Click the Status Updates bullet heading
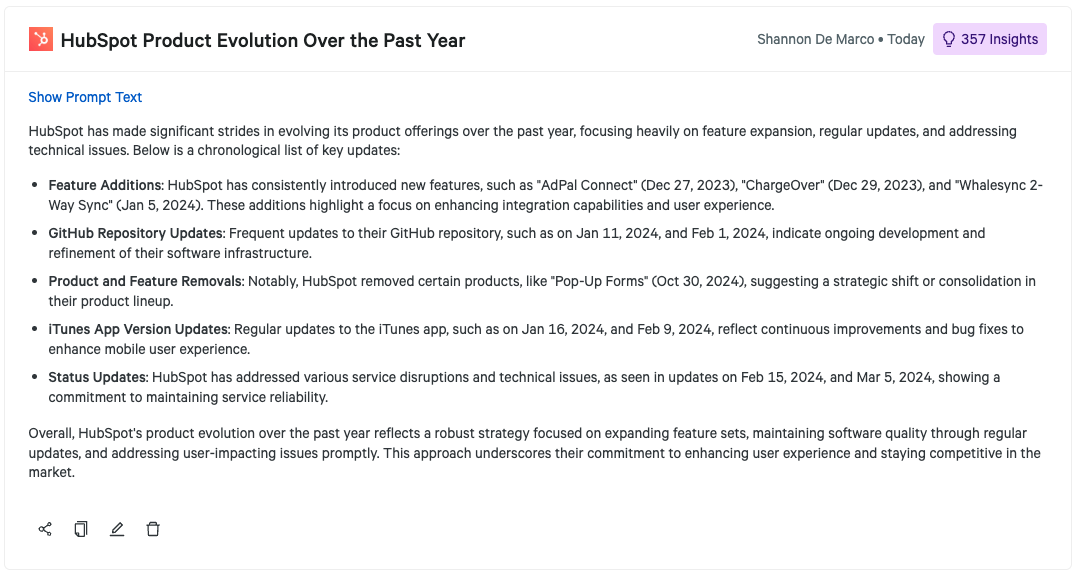This screenshot has width=1078, height=577. tap(98, 378)
